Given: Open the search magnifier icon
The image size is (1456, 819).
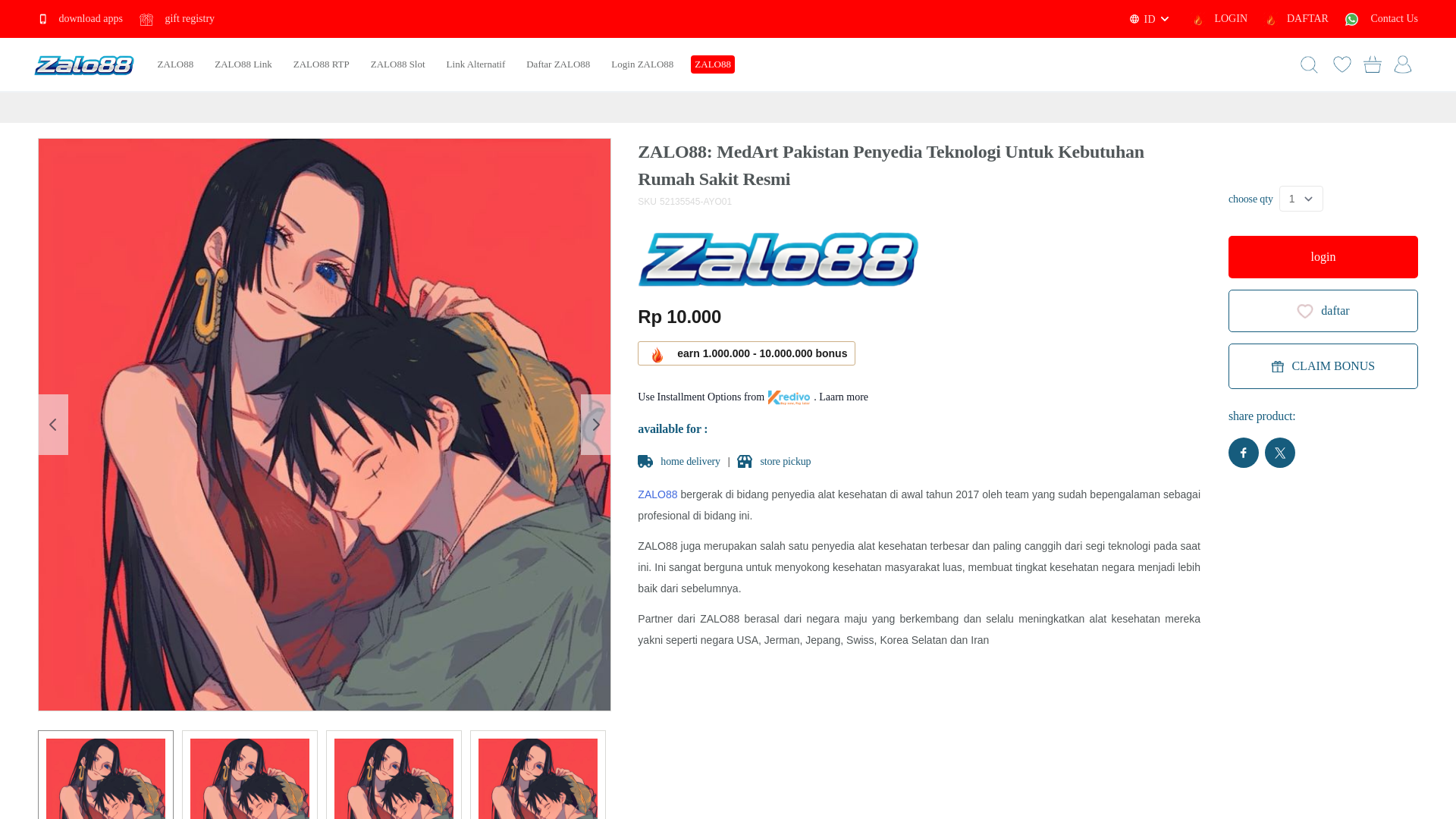Looking at the screenshot, I should point(1309,64).
